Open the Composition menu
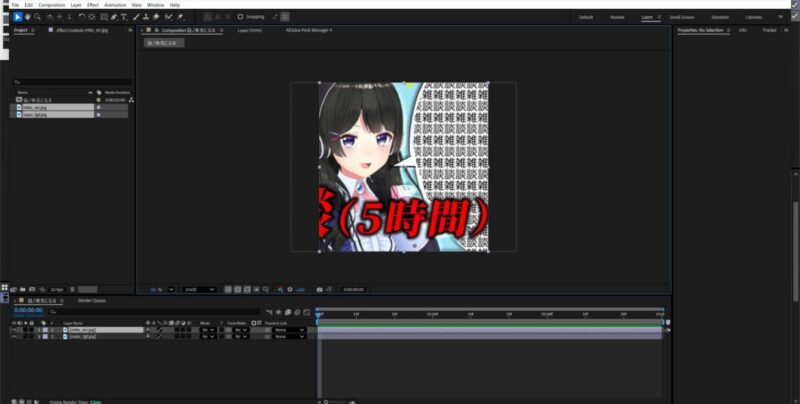Image resolution: width=800 pixels, height=404 pixels. click(x=52, y=5)
